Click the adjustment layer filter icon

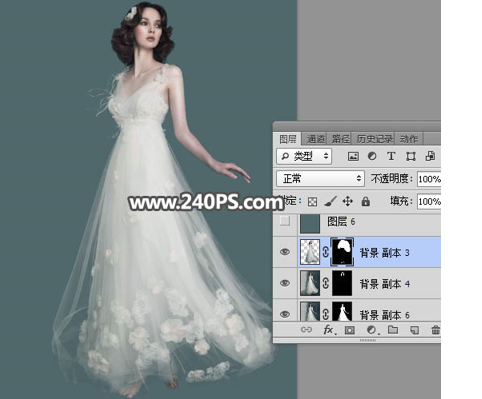coord(372,156)
